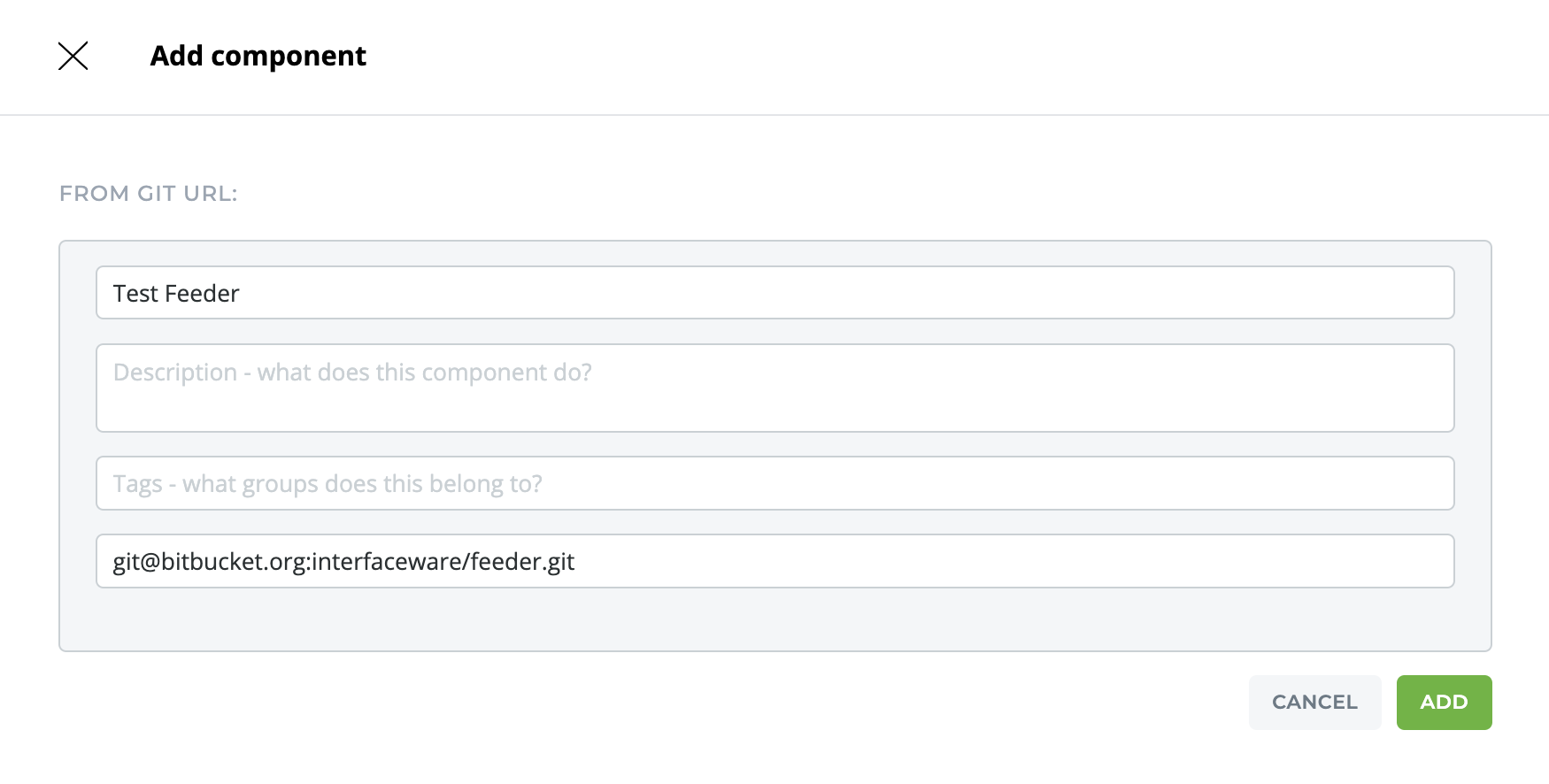Close the Add component dialog with X
The height and width of the screenshot is (784, 1549).
pyautogui.click(x=73, y=56)
